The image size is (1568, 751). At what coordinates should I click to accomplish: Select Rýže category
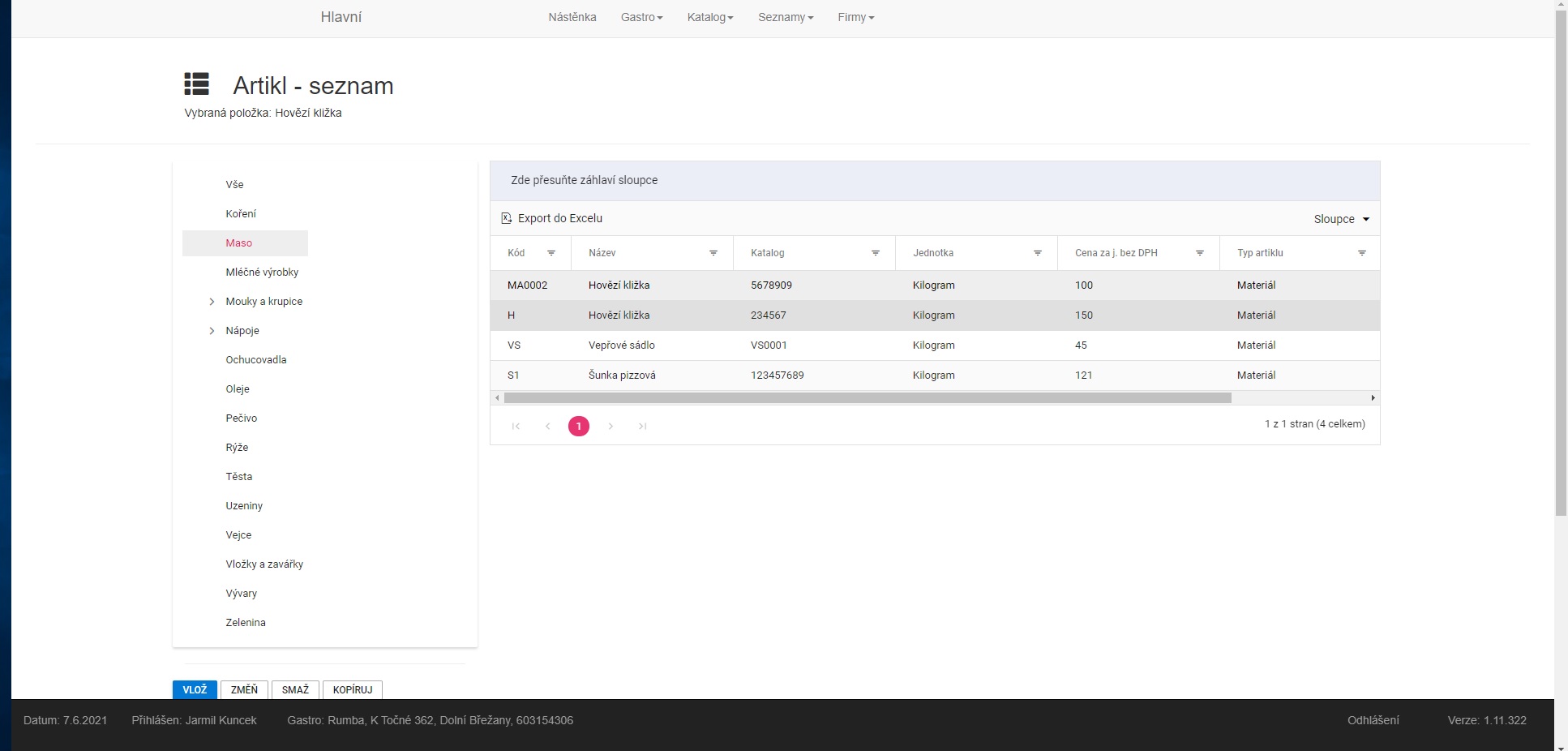tap(238, 448)
